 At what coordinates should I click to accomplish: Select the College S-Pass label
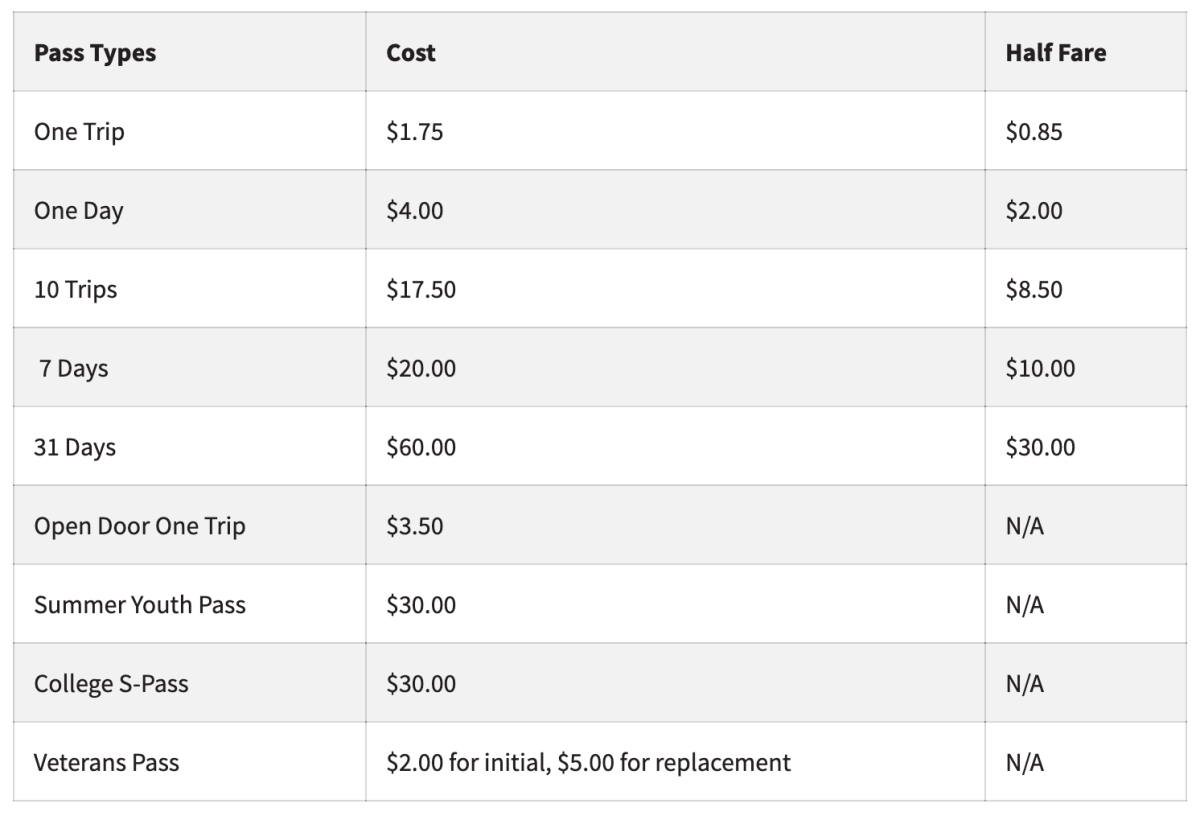[x=111, y=684]
